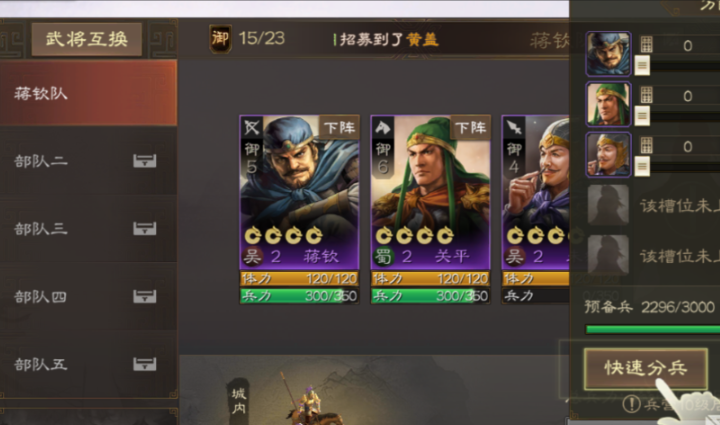The height and width of the screenshot is (425, 720).
Task: Click the exclamation info icon below 快速分兵
Action: [x=631, y=404]
